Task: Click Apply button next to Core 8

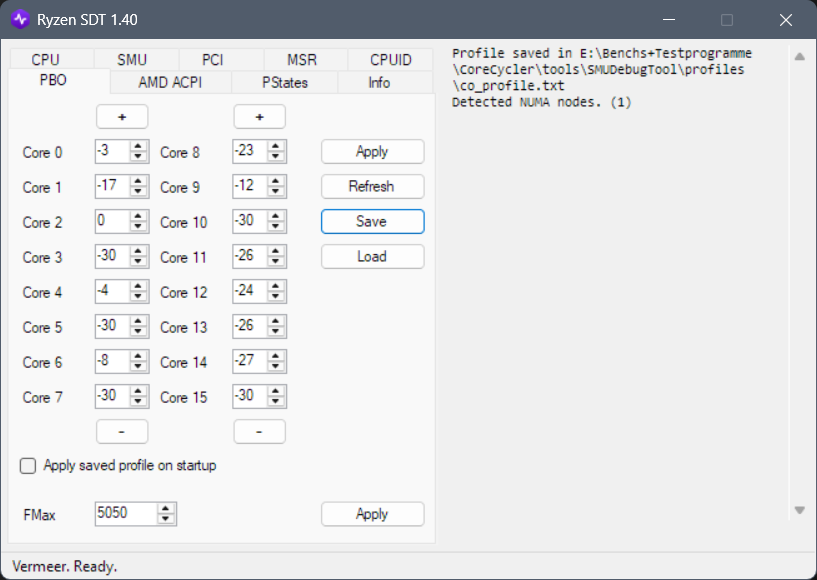Action: point(373,152)
